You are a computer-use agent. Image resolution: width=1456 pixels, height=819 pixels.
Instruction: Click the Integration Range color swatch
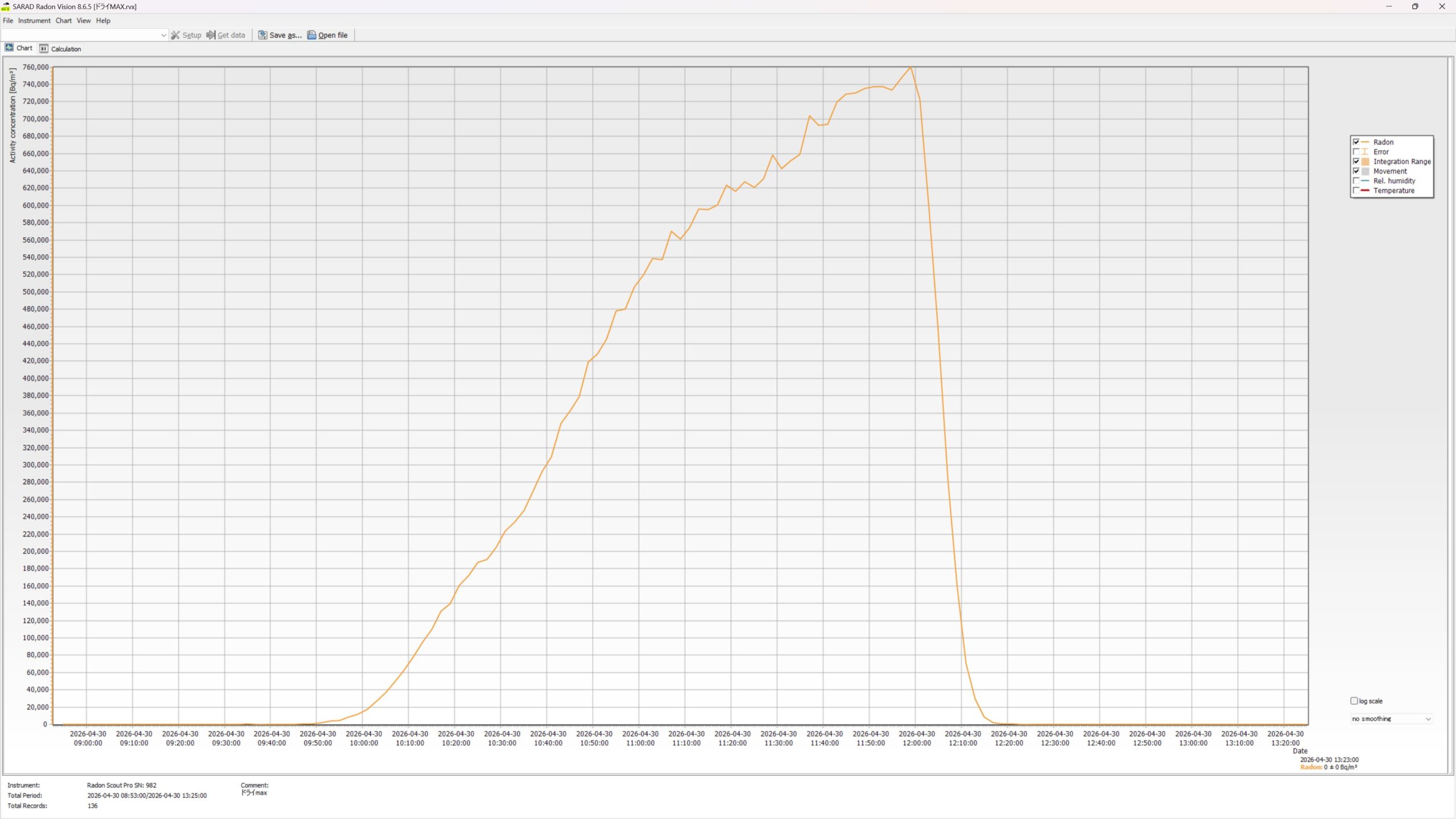tap(1365, 162)
